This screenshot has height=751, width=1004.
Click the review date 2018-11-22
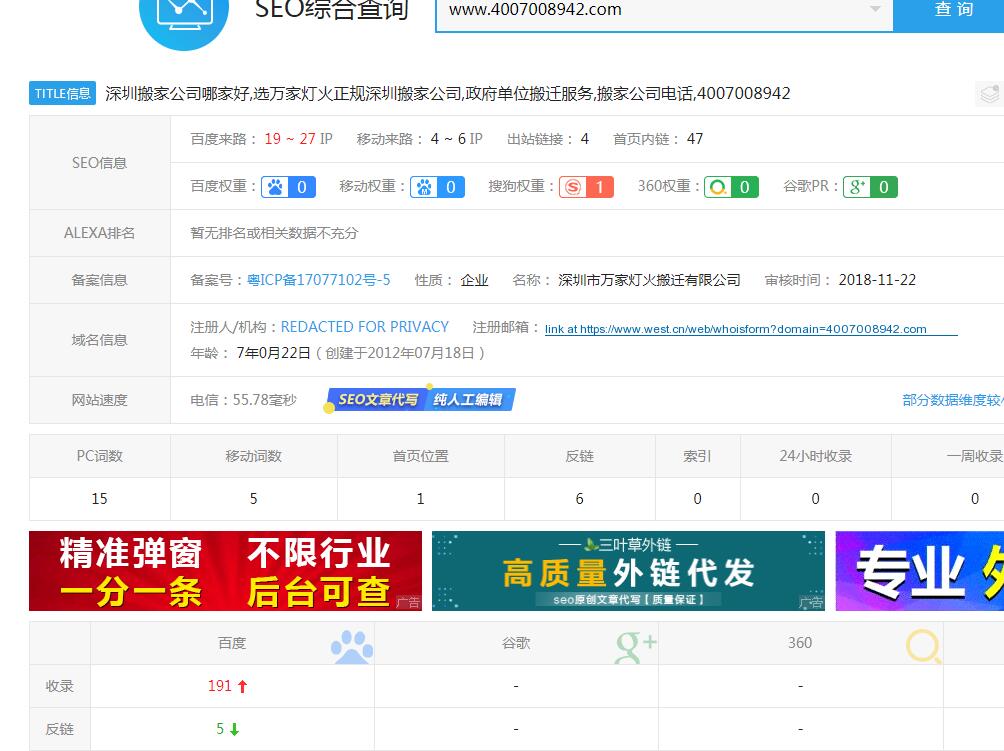[x=877, y=280]
